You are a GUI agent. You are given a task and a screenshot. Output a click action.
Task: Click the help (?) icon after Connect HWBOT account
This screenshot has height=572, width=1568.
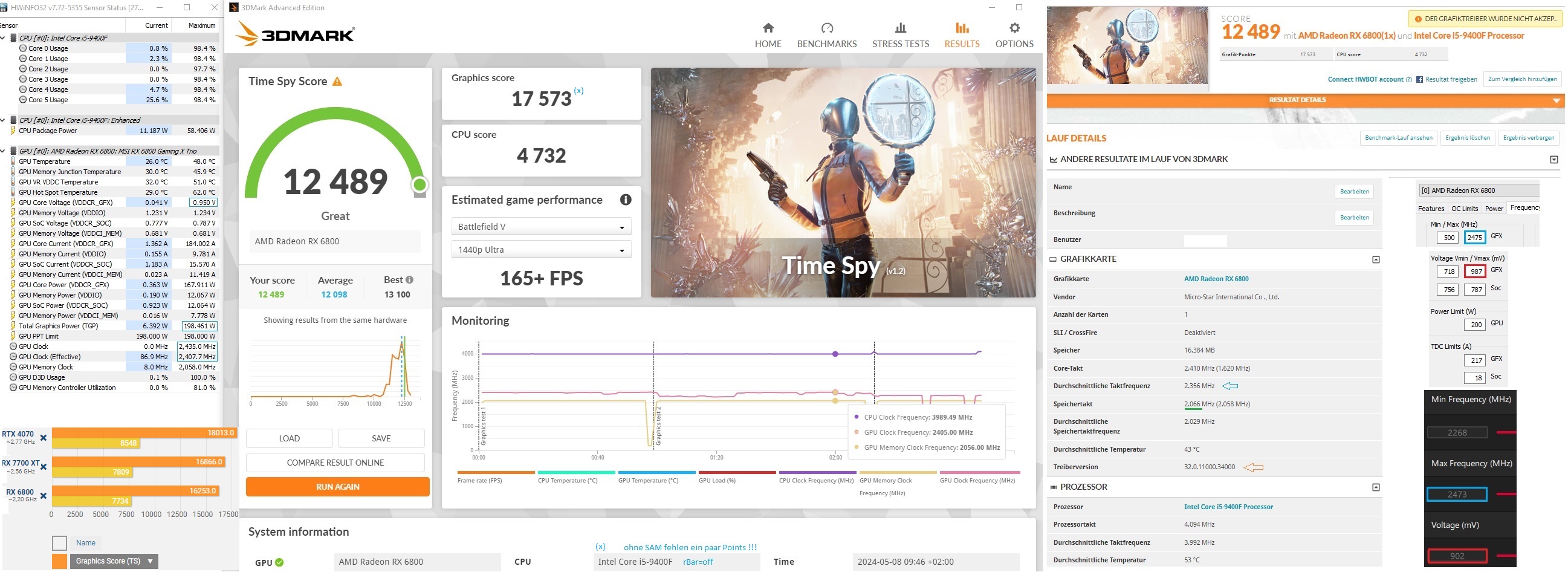coord(1408,80)
